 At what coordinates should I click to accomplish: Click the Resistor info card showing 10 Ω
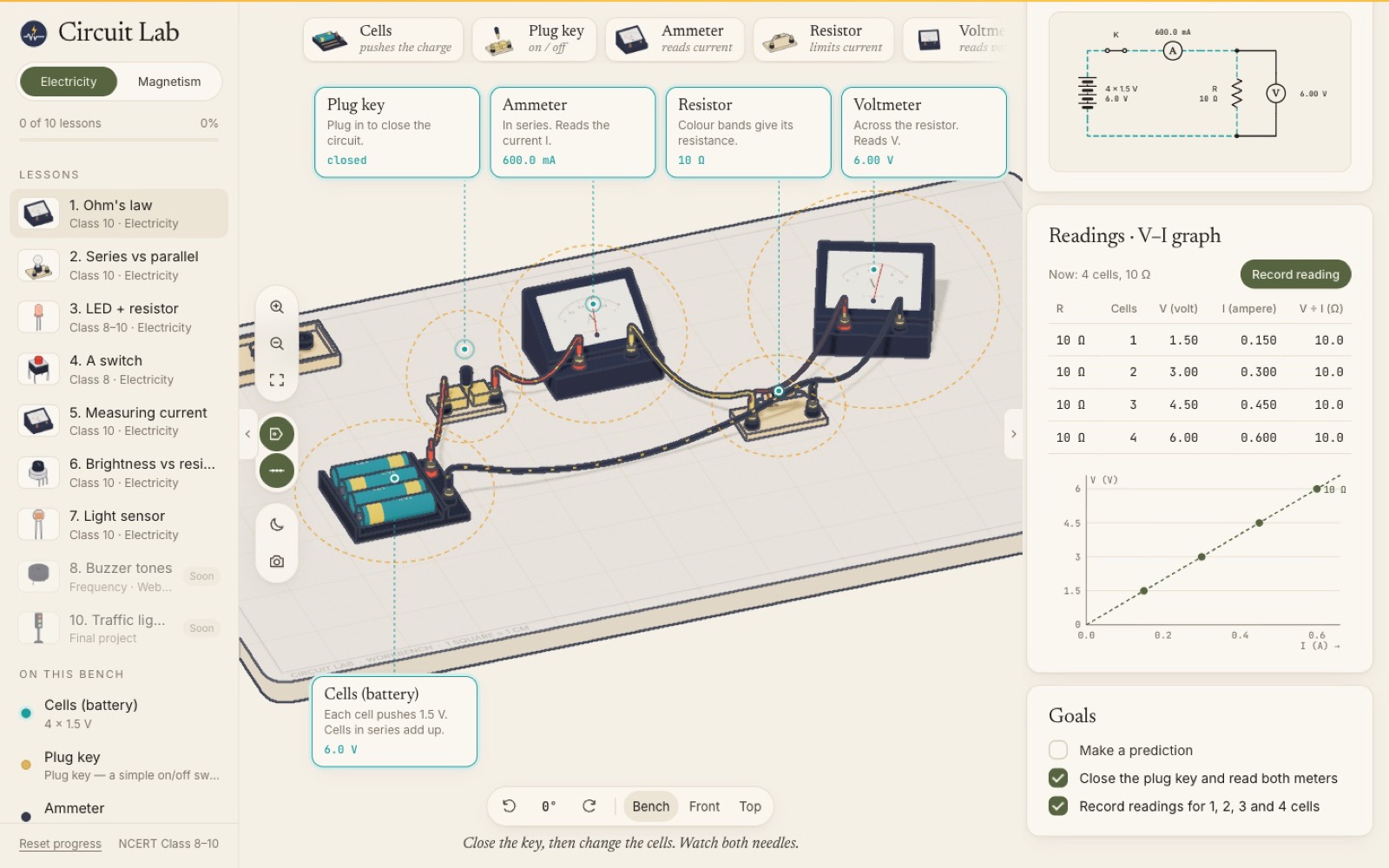[748, 132]
